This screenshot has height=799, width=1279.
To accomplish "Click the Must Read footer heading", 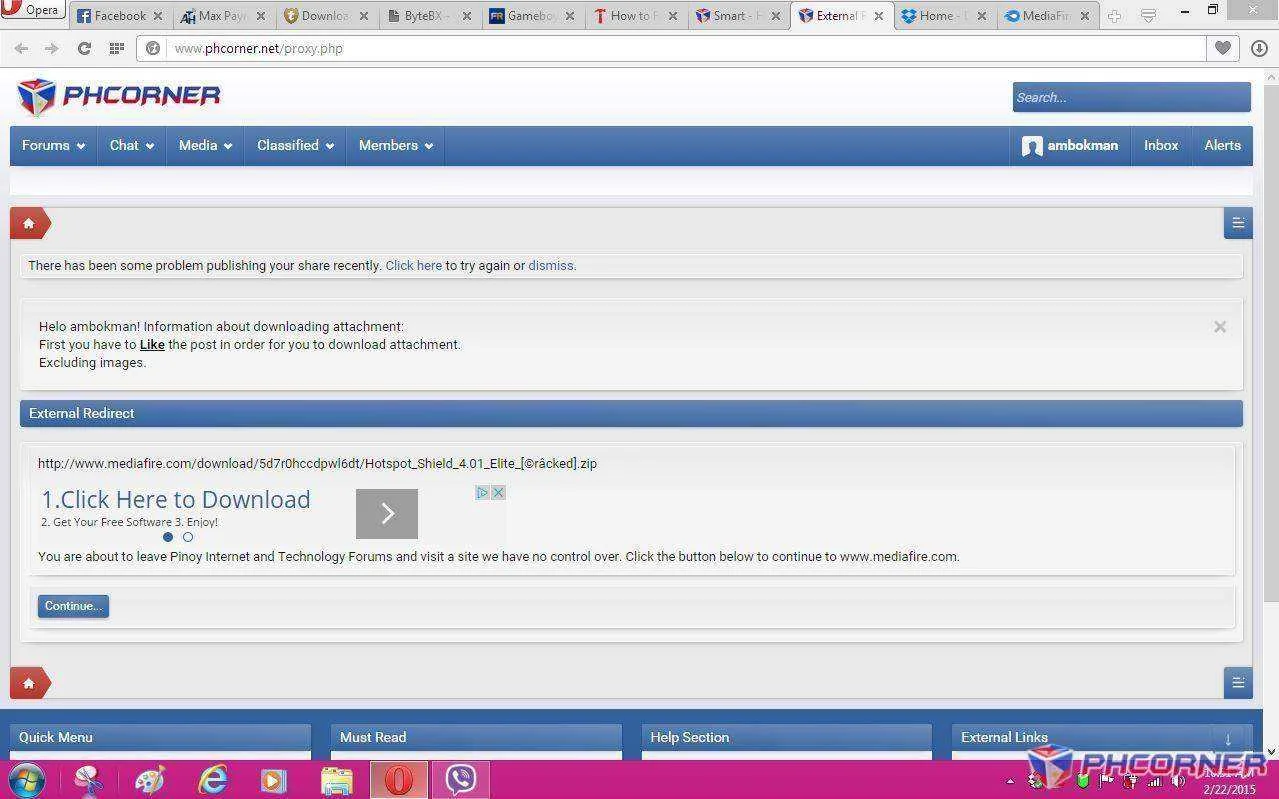I will (373, 738).
